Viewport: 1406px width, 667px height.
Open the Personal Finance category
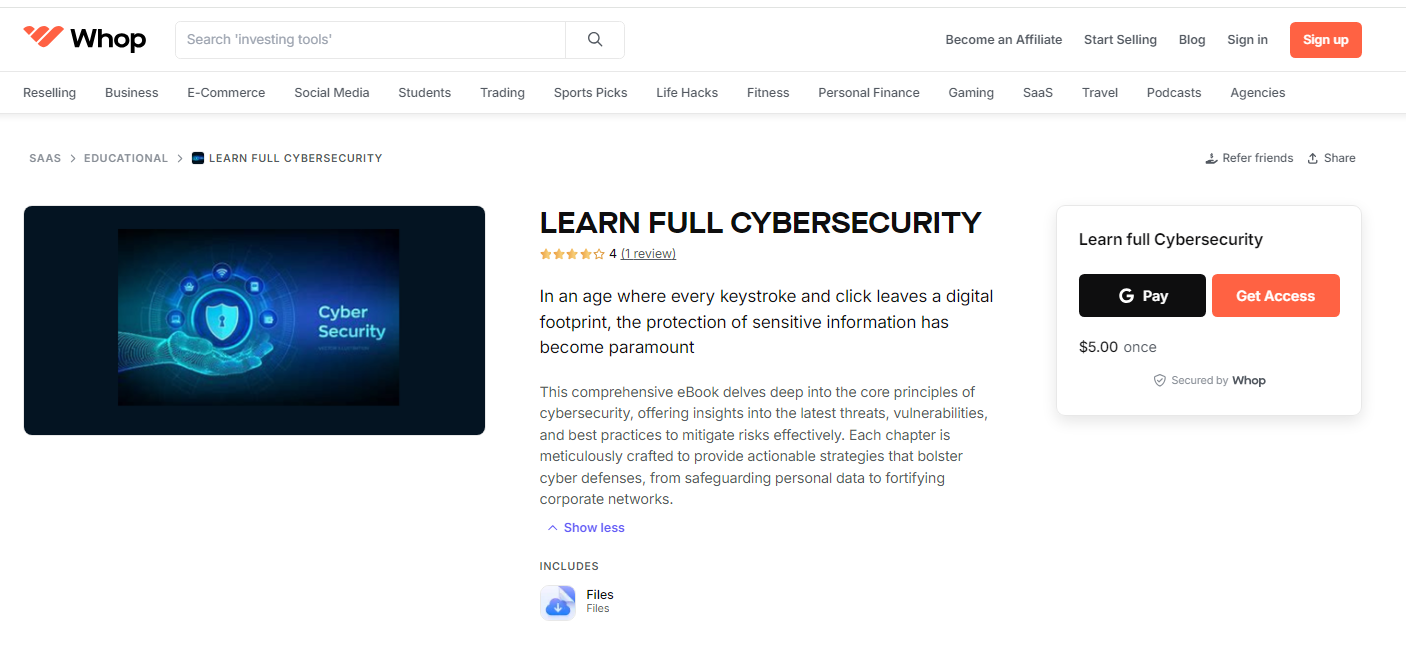tap(868, 92)
